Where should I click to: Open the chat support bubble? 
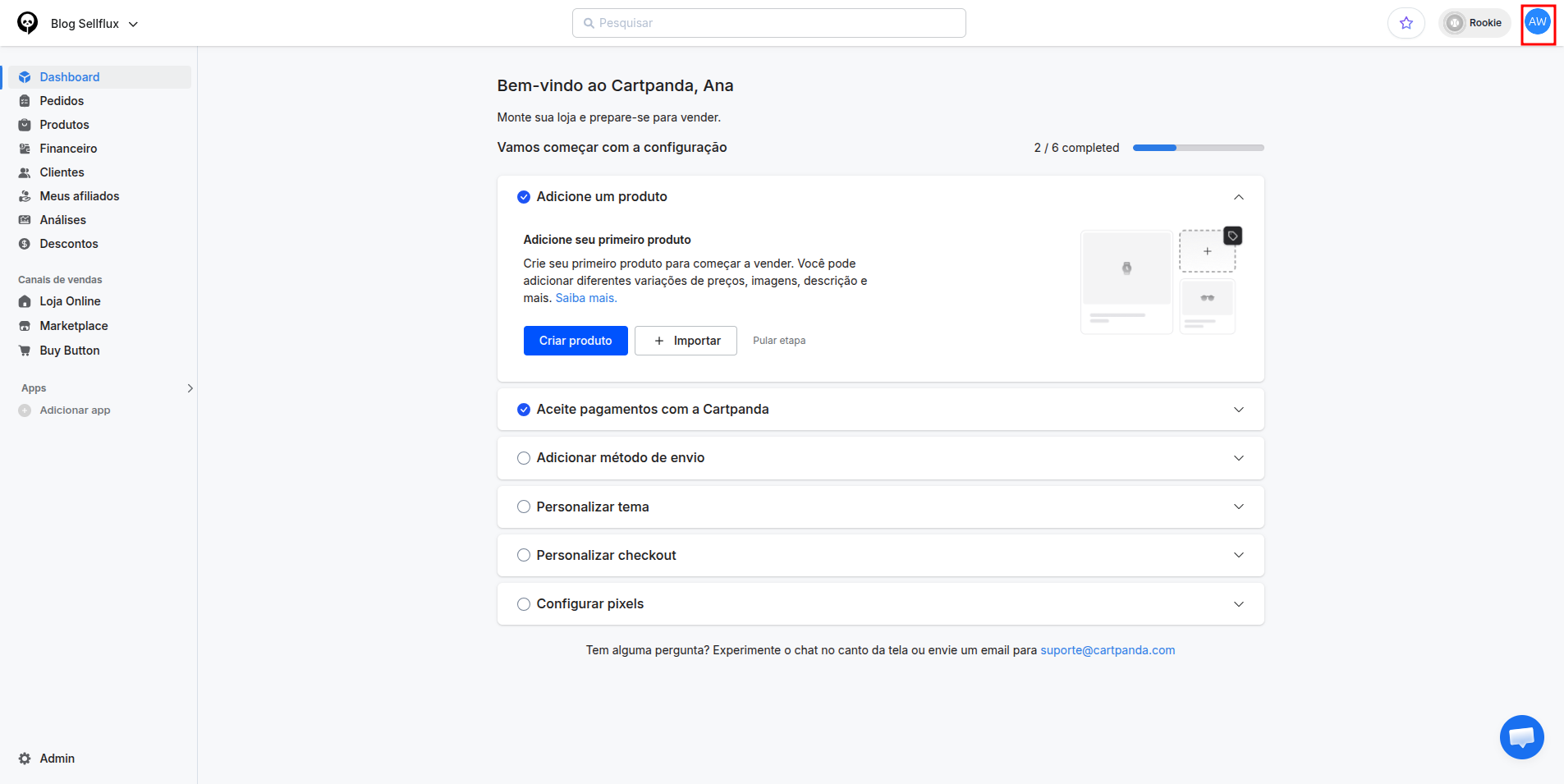click(x=1521, y=736)
